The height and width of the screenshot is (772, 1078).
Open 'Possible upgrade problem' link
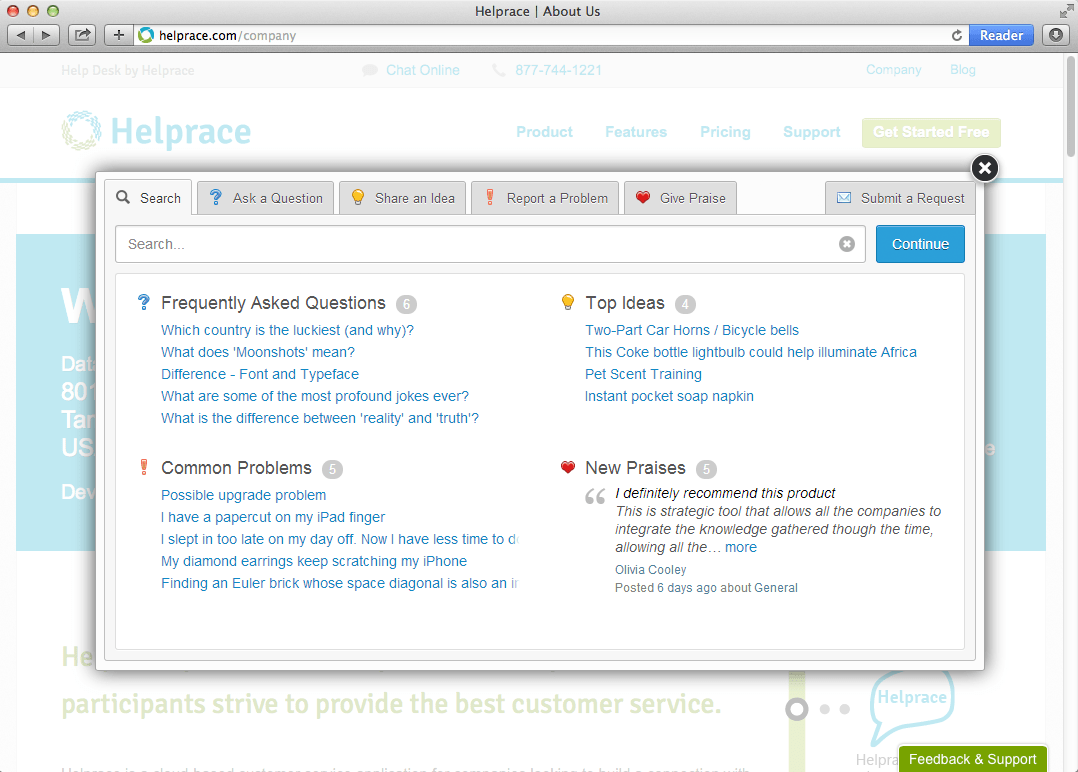point(243,495)
